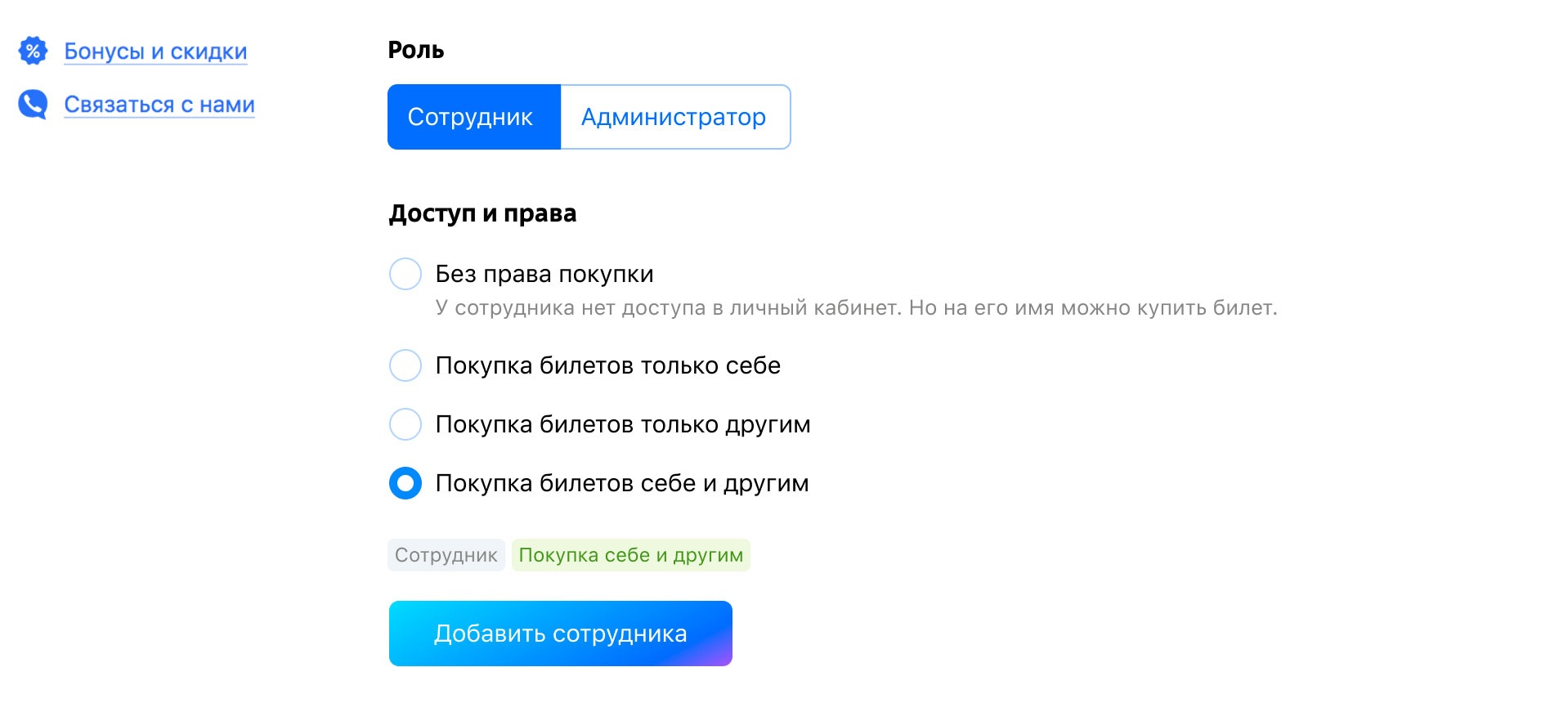Open the Связаться с нами link

(x=159, y=105)
